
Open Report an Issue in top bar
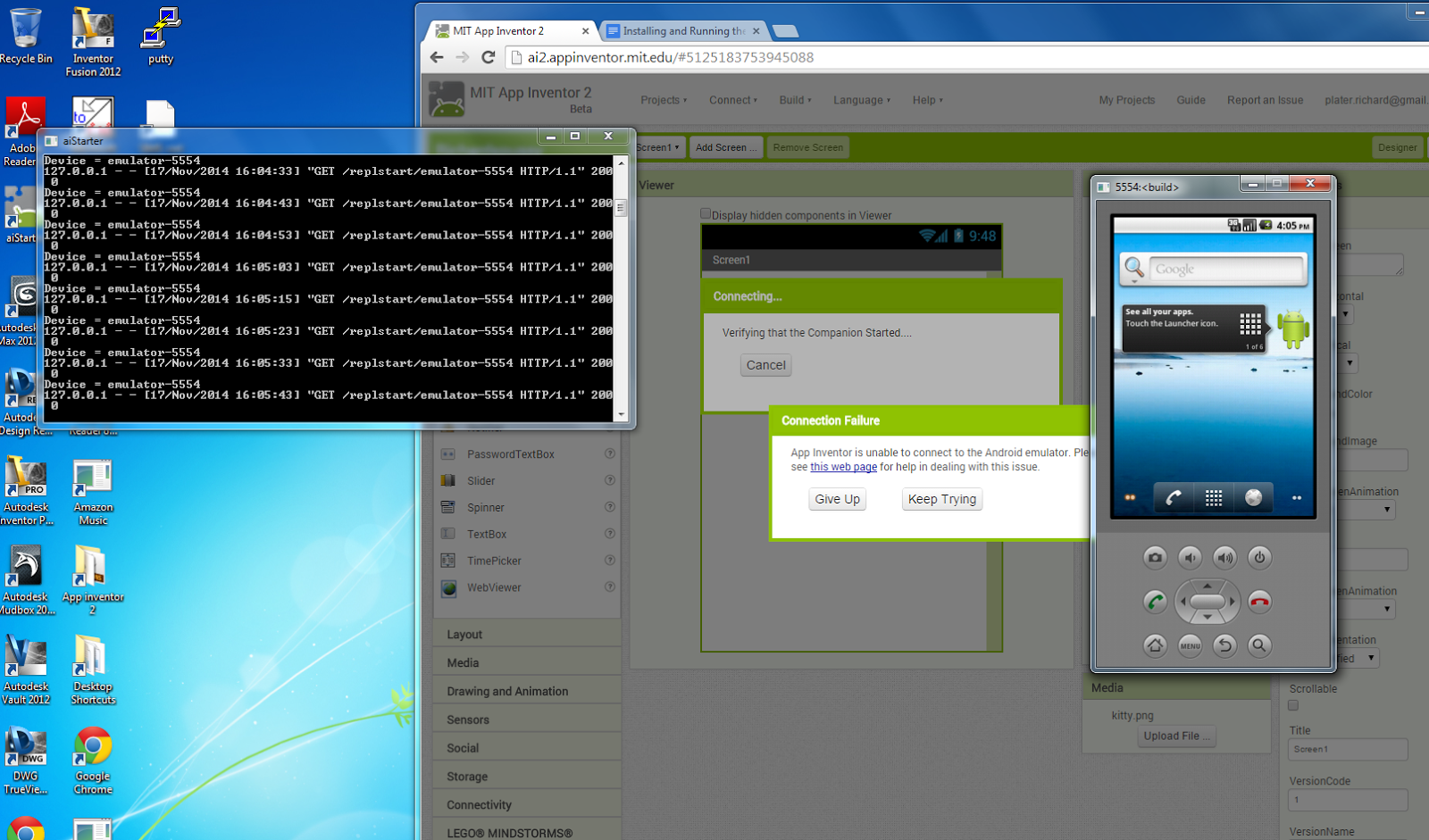coord(1265,100)
